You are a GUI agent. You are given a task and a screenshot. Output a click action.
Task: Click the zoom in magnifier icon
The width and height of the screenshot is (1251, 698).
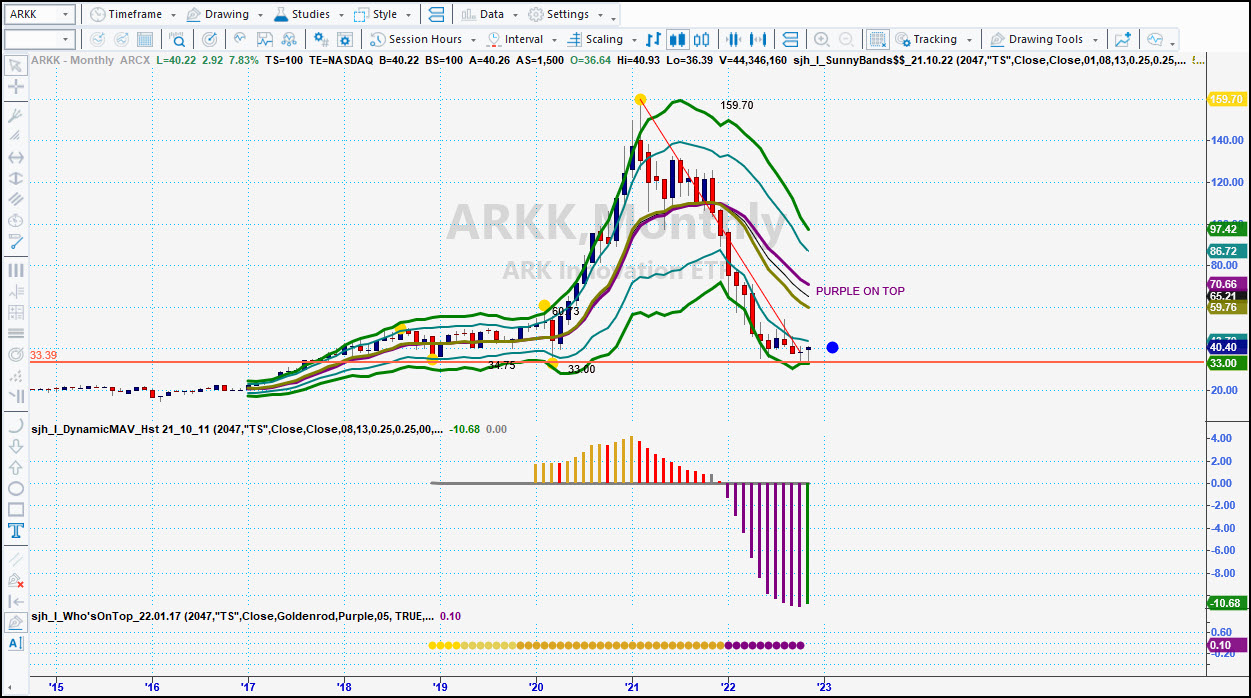pos(822,40)
